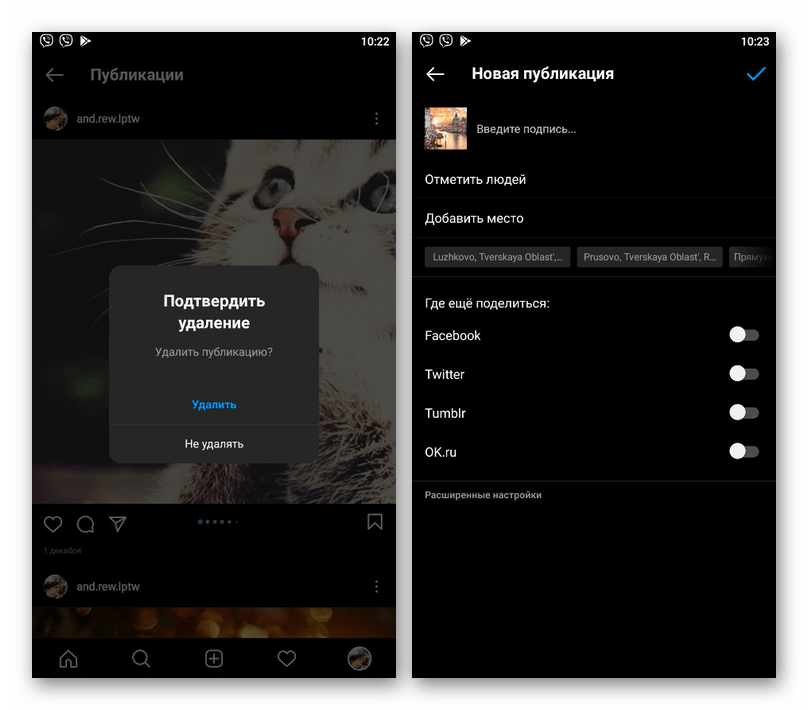This screenshot has height=710, width=808.
Task: Select Luzhkovo, Tverskaya Oblast' location chip
Action: (497, 257)
